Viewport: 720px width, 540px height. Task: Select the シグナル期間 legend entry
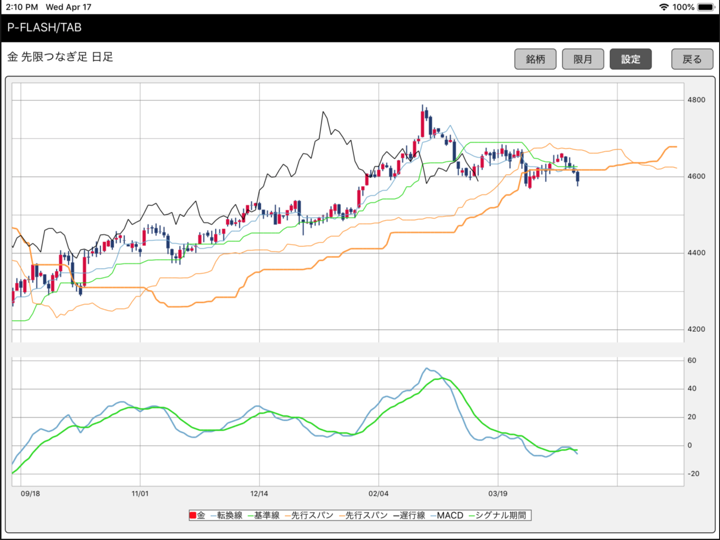pyautogui.click(x=494, y=516)
